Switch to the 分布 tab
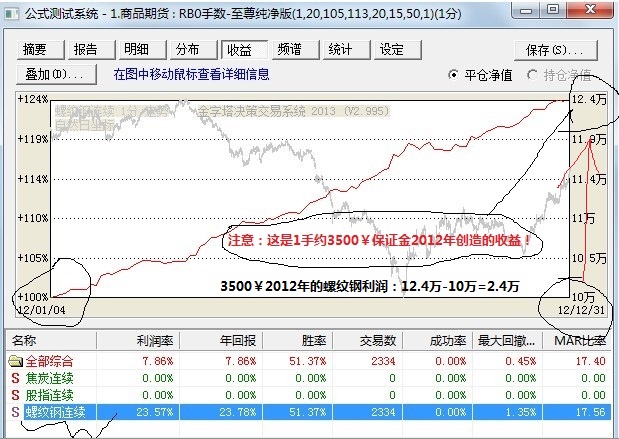This screenshot has height=439, width=619. click(193, 50)
